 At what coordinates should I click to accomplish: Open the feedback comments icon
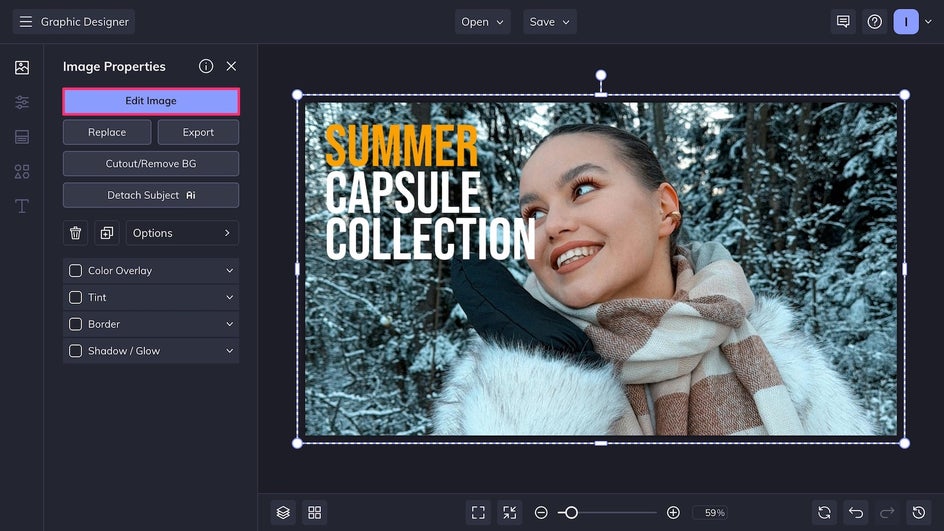click(843, 22)
